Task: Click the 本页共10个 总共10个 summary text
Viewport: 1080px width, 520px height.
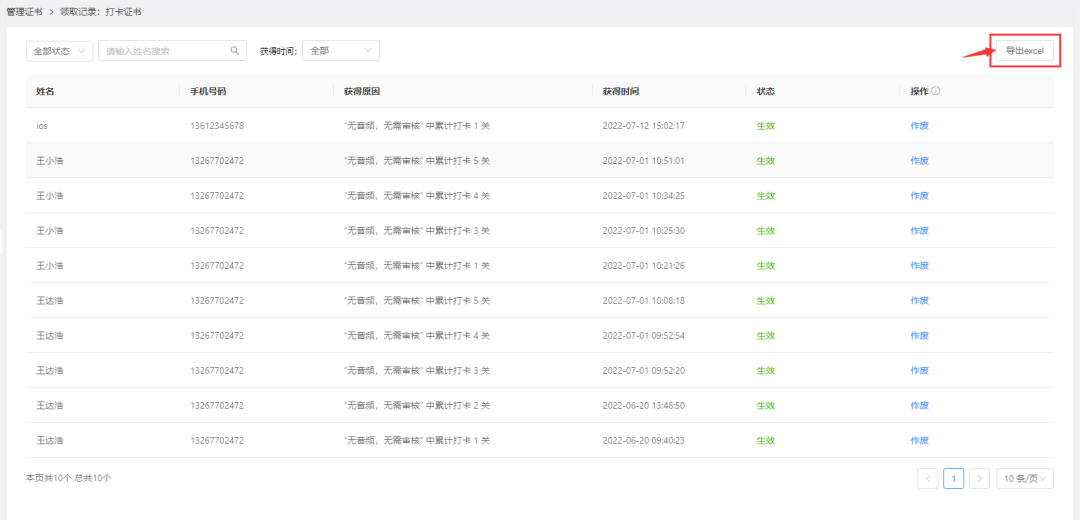Action: tap(69, 477)
